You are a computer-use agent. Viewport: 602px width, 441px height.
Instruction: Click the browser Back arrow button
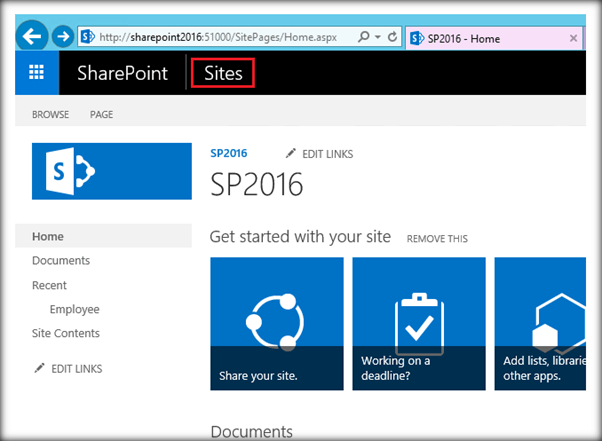click(x=32, y=36)
